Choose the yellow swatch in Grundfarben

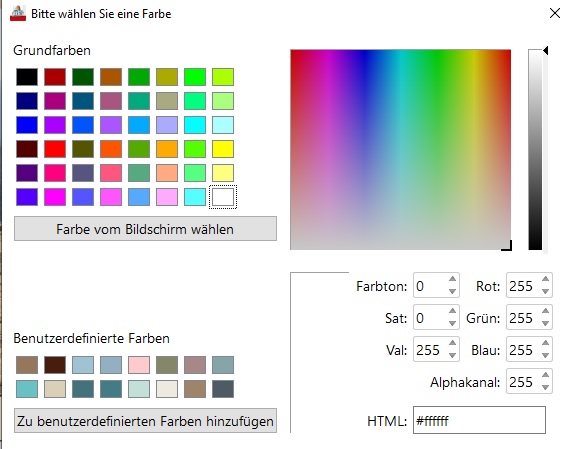tap(223, 149)
